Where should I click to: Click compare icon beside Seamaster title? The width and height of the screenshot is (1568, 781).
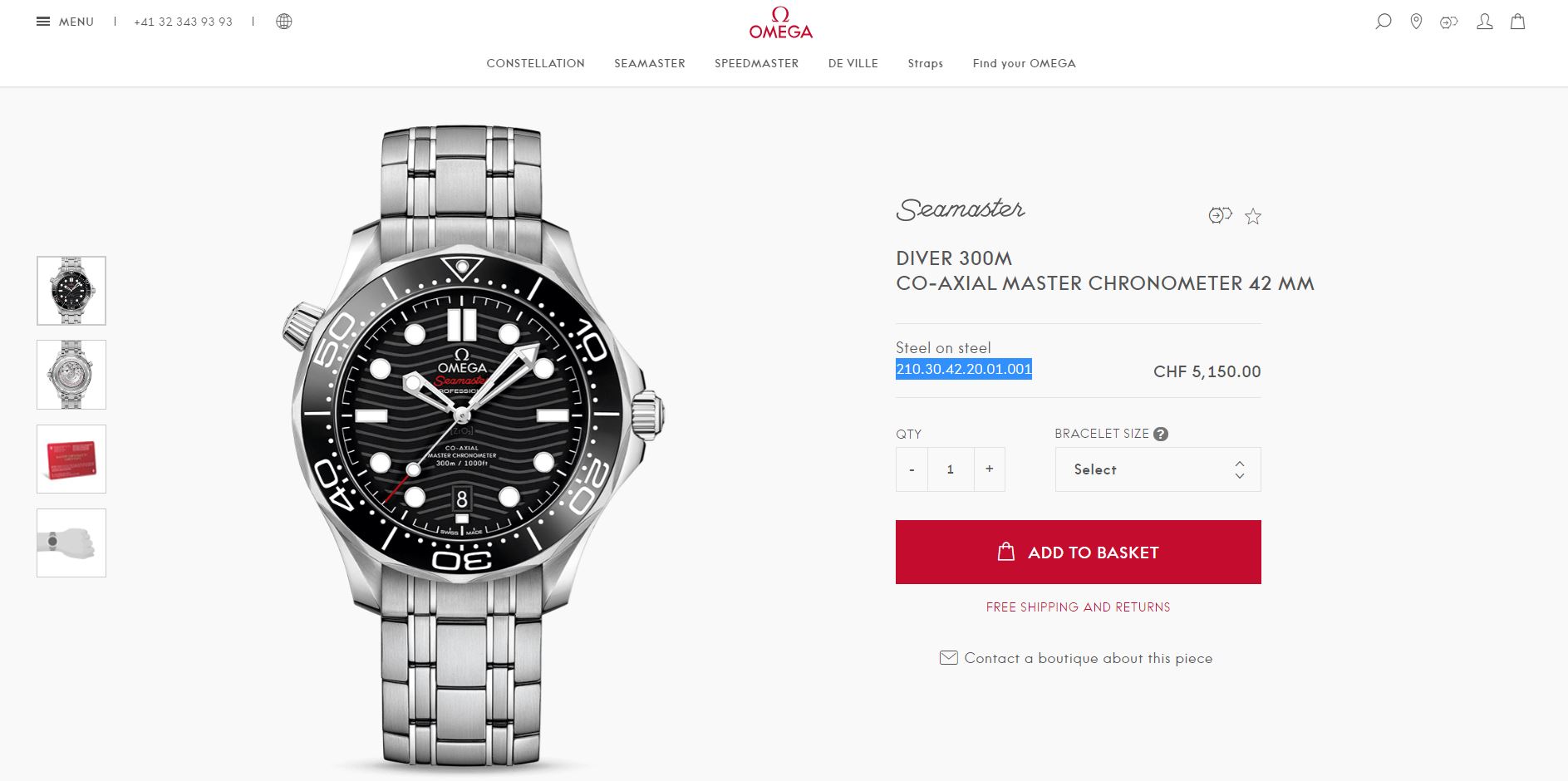[1220, 216]
